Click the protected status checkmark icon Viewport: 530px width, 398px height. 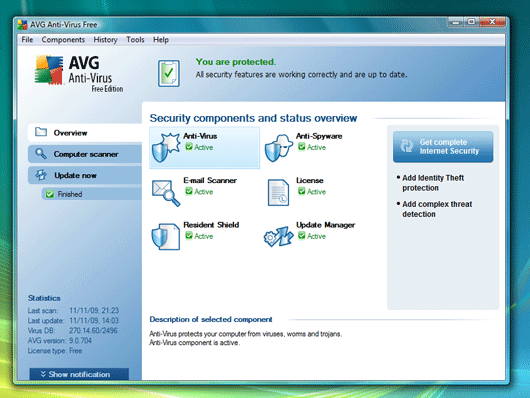point(169,73)
